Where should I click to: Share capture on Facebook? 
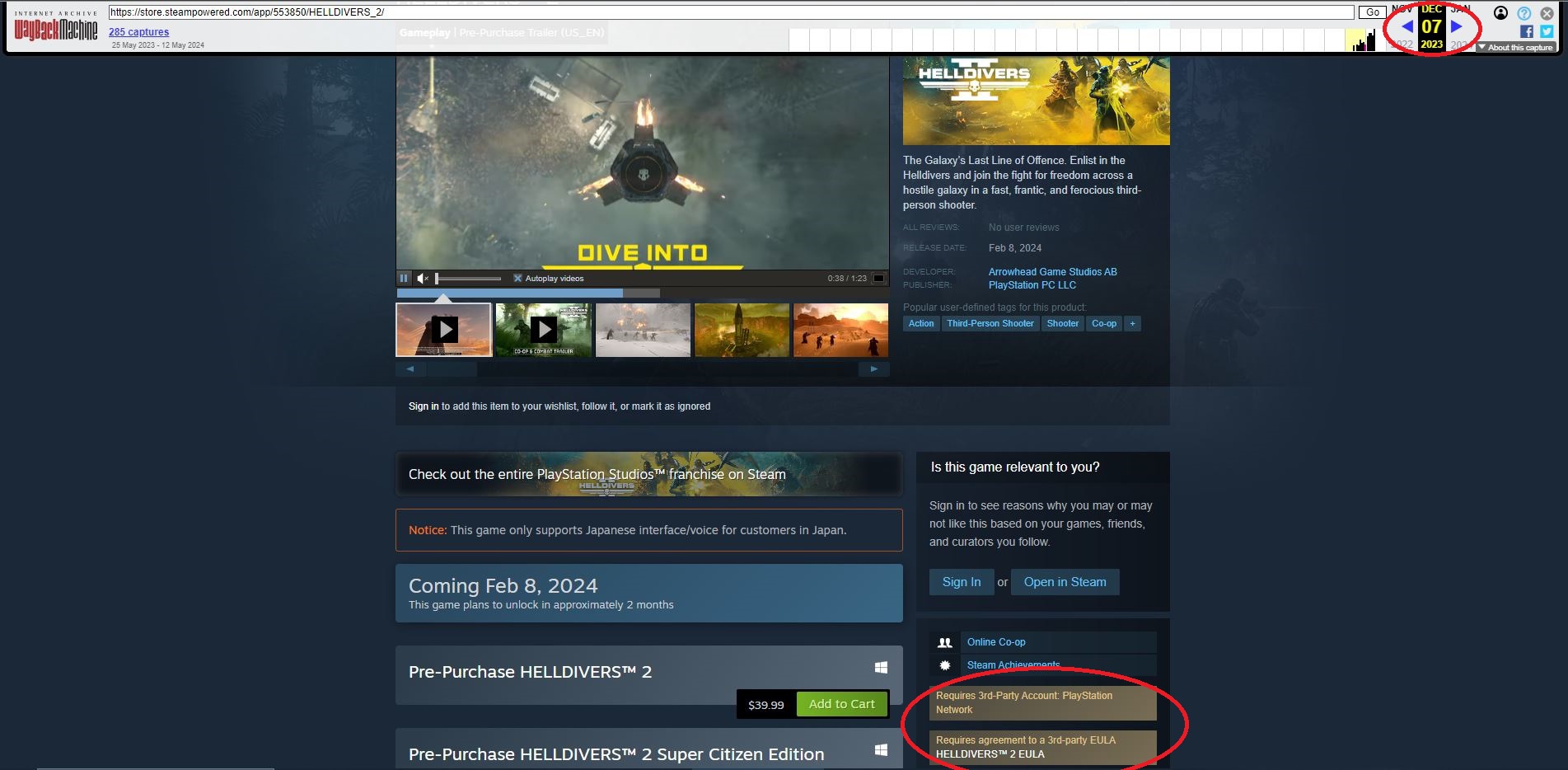(x=1526, y=31)
